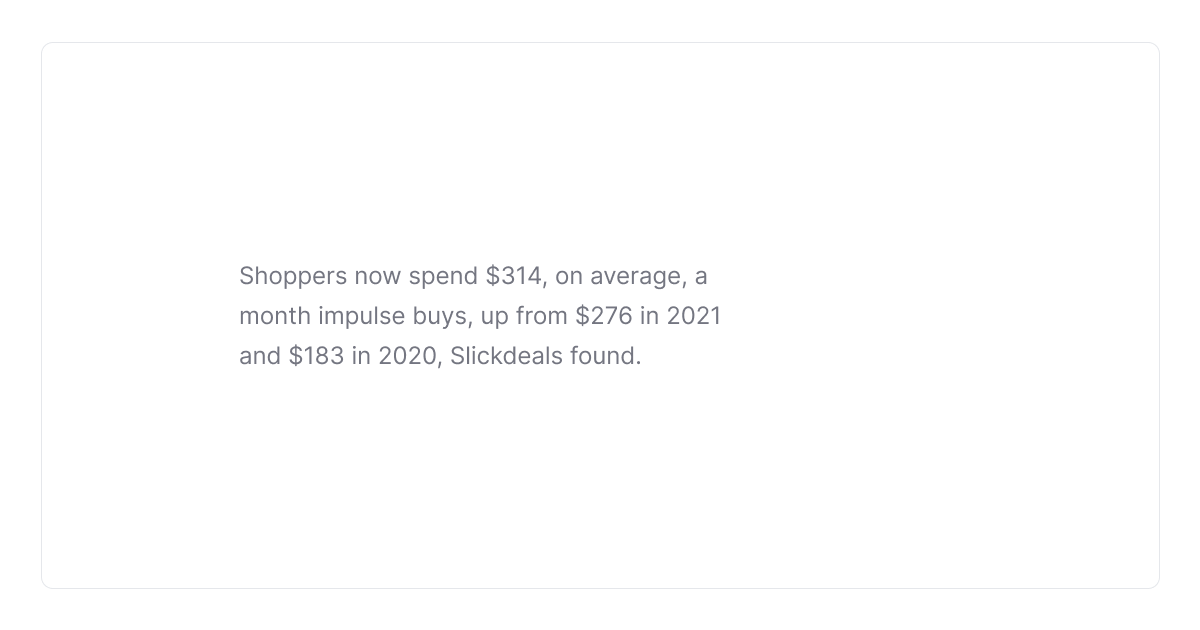Click the word "and" starting the third line
1200x630 pixels.
point(260,356)
